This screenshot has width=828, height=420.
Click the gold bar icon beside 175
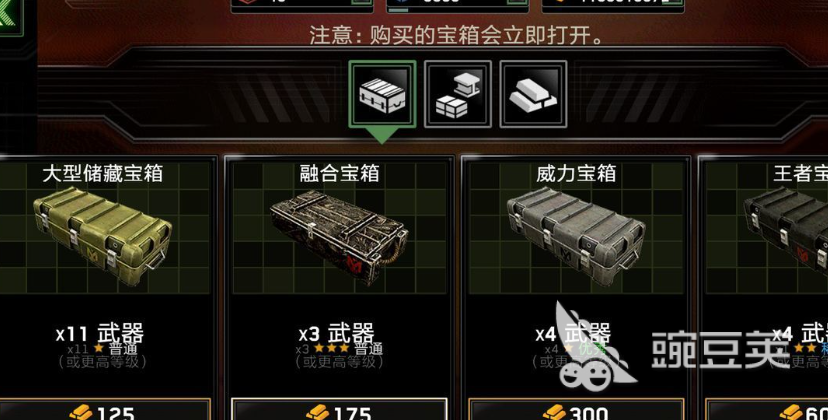coord(317,413)
